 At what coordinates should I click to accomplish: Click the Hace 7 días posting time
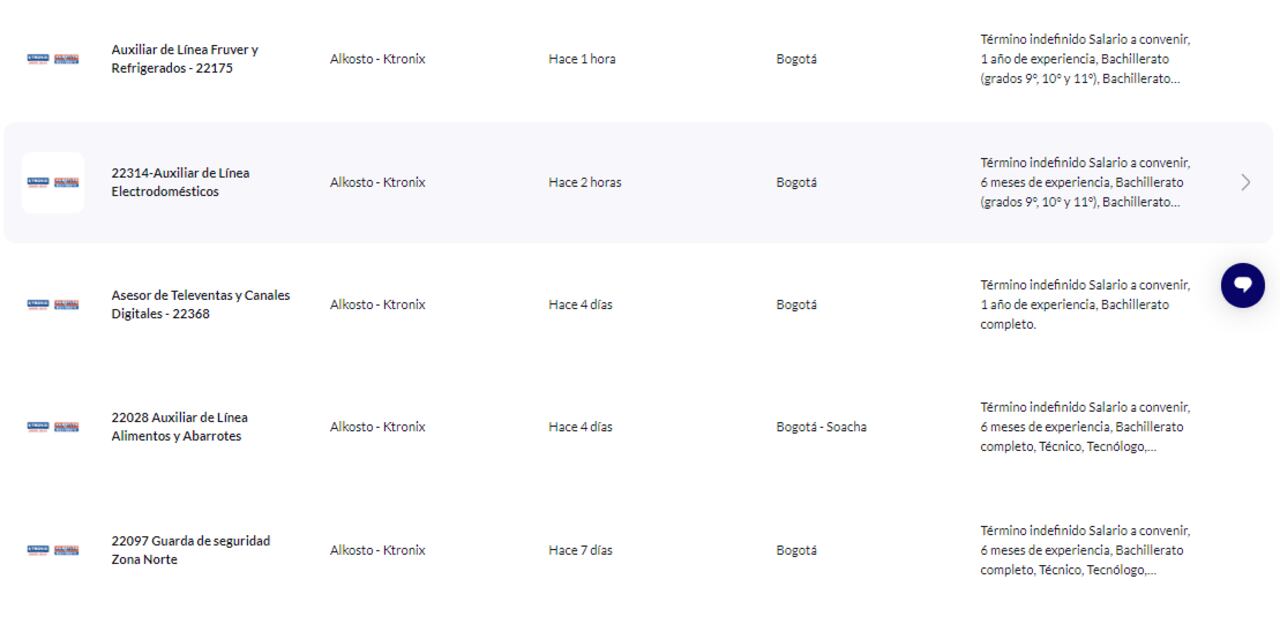[x=580, y=550]
